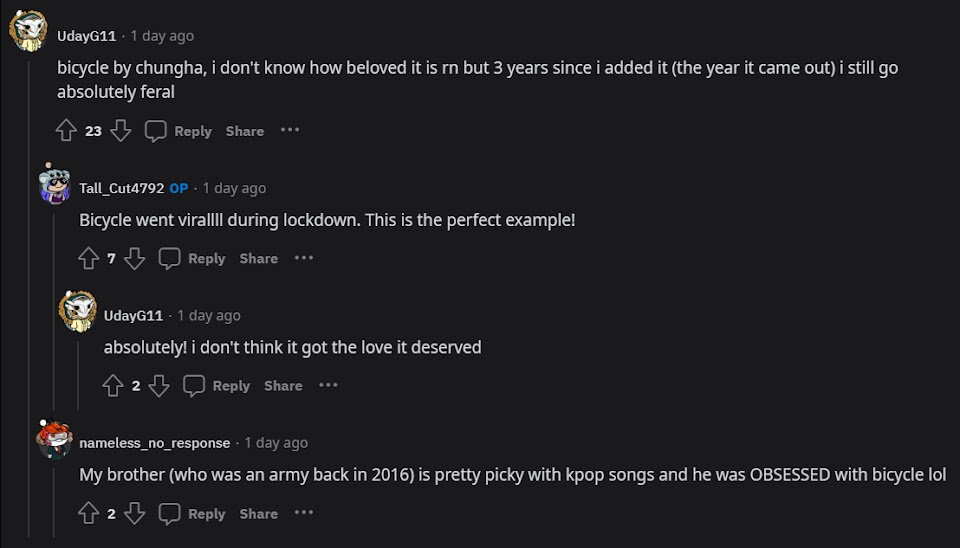Open more options on Tall_Cut4792's comment

tap(304, 258)
